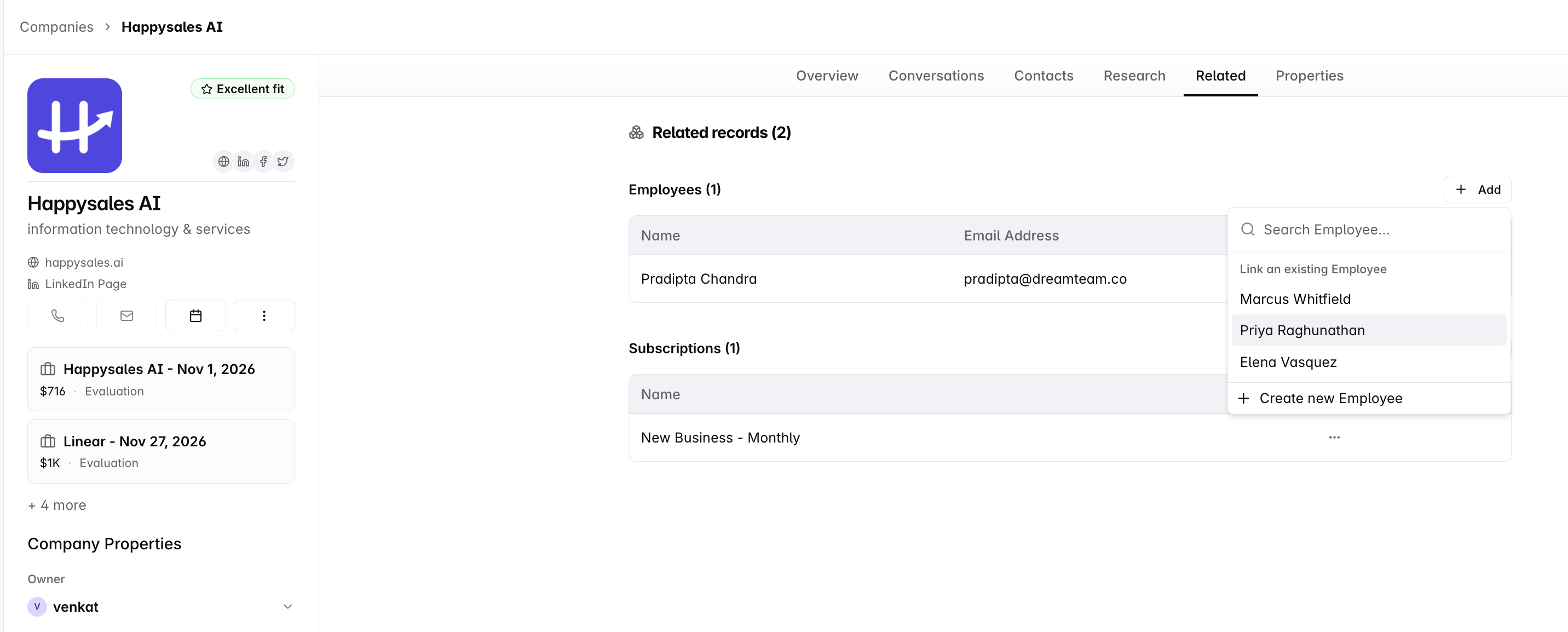
Task: Click the pradipta@dreamteam.co email cell
Action: (x=1045, y=278)
